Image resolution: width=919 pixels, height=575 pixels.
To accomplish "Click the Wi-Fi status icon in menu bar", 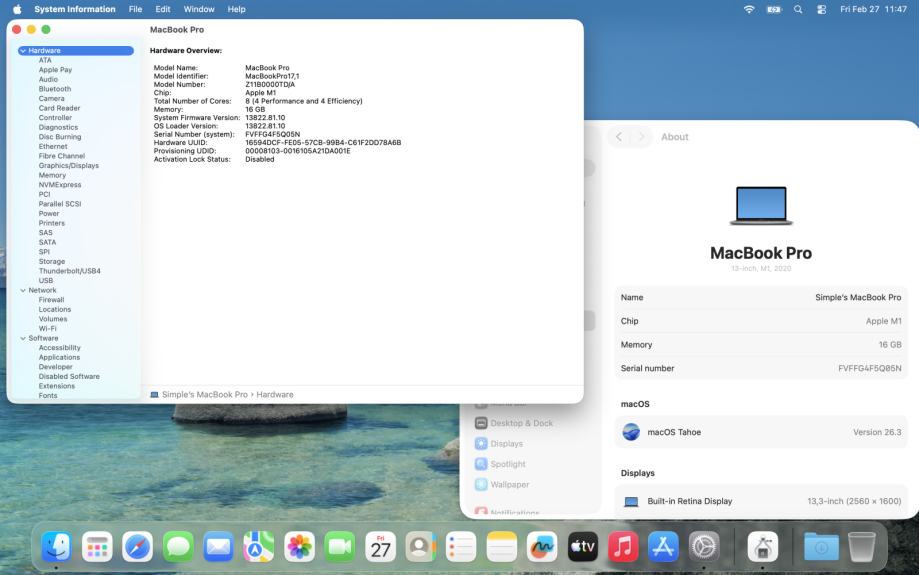I will [749, 9].
